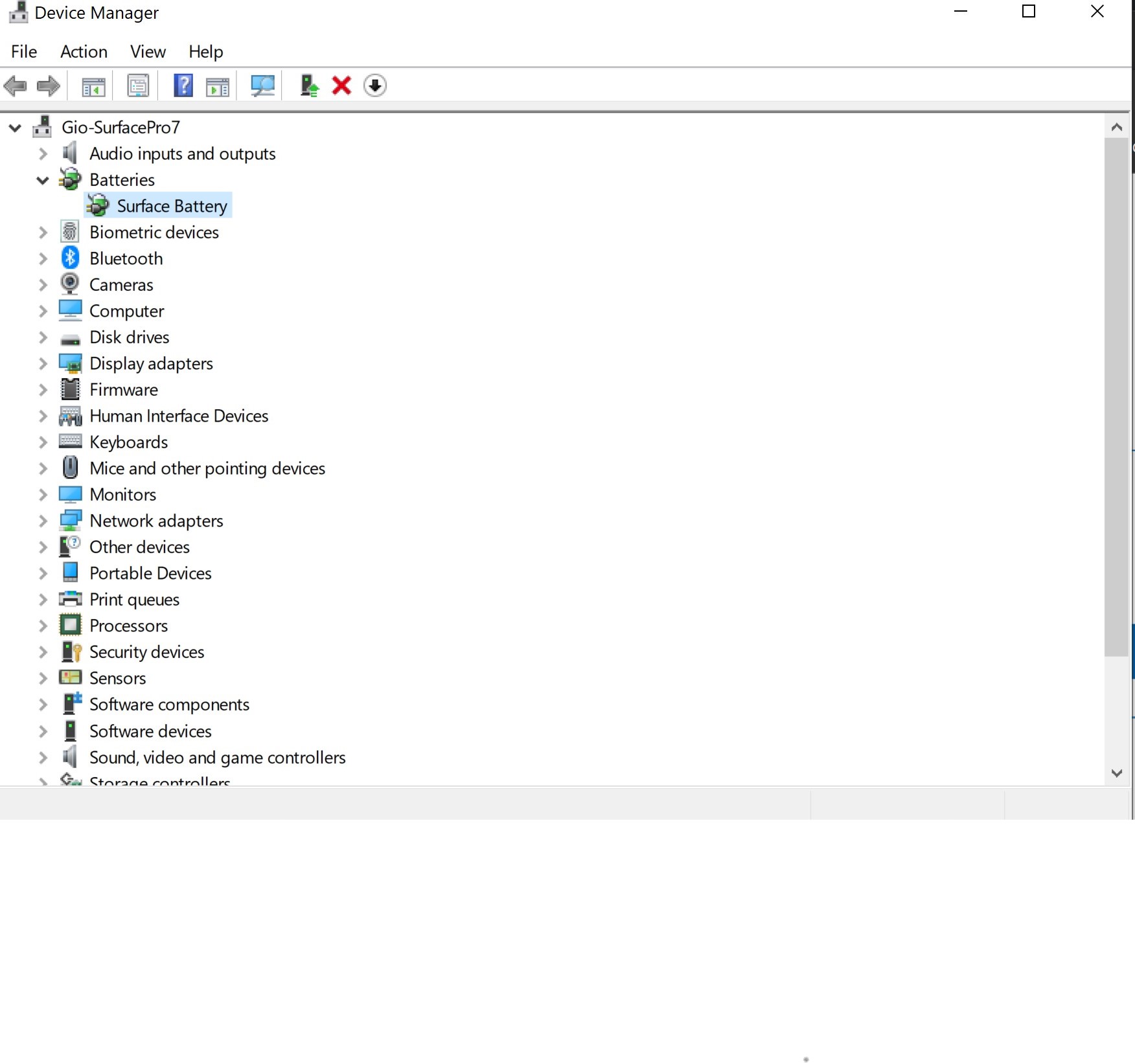Click the Print queues printer icon

(70, 599)
